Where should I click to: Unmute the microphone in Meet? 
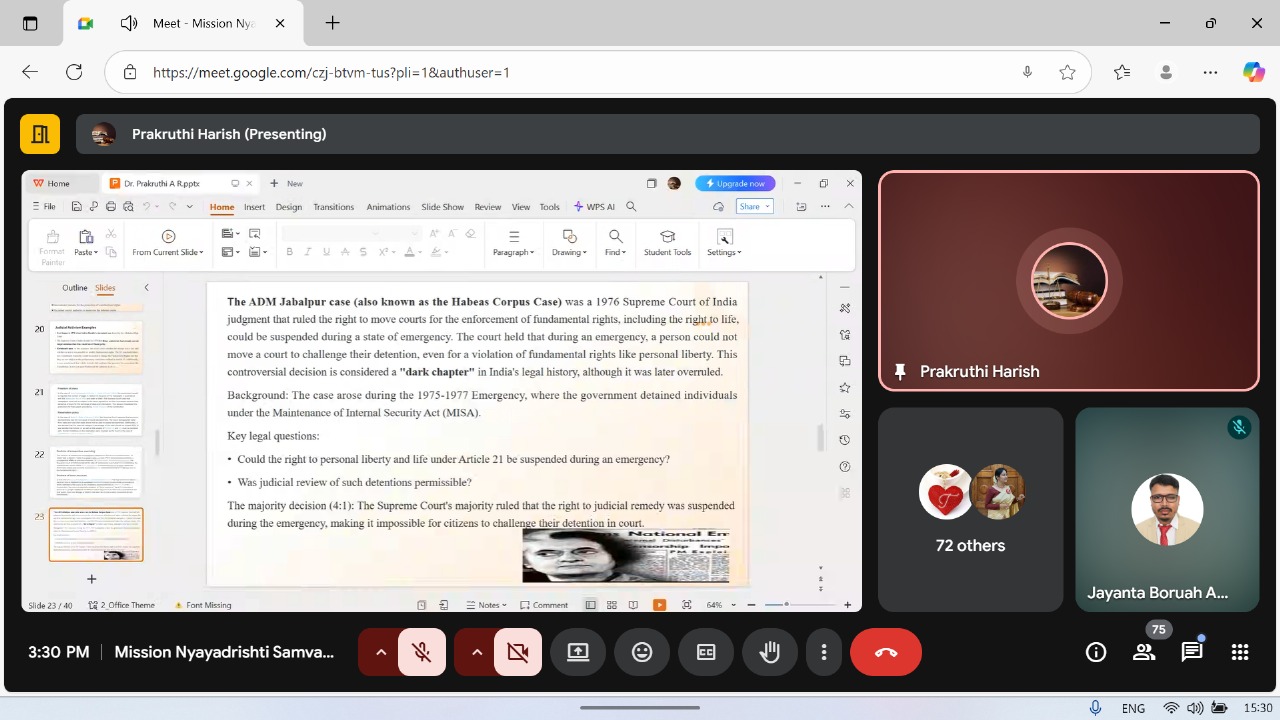(422, 652)
